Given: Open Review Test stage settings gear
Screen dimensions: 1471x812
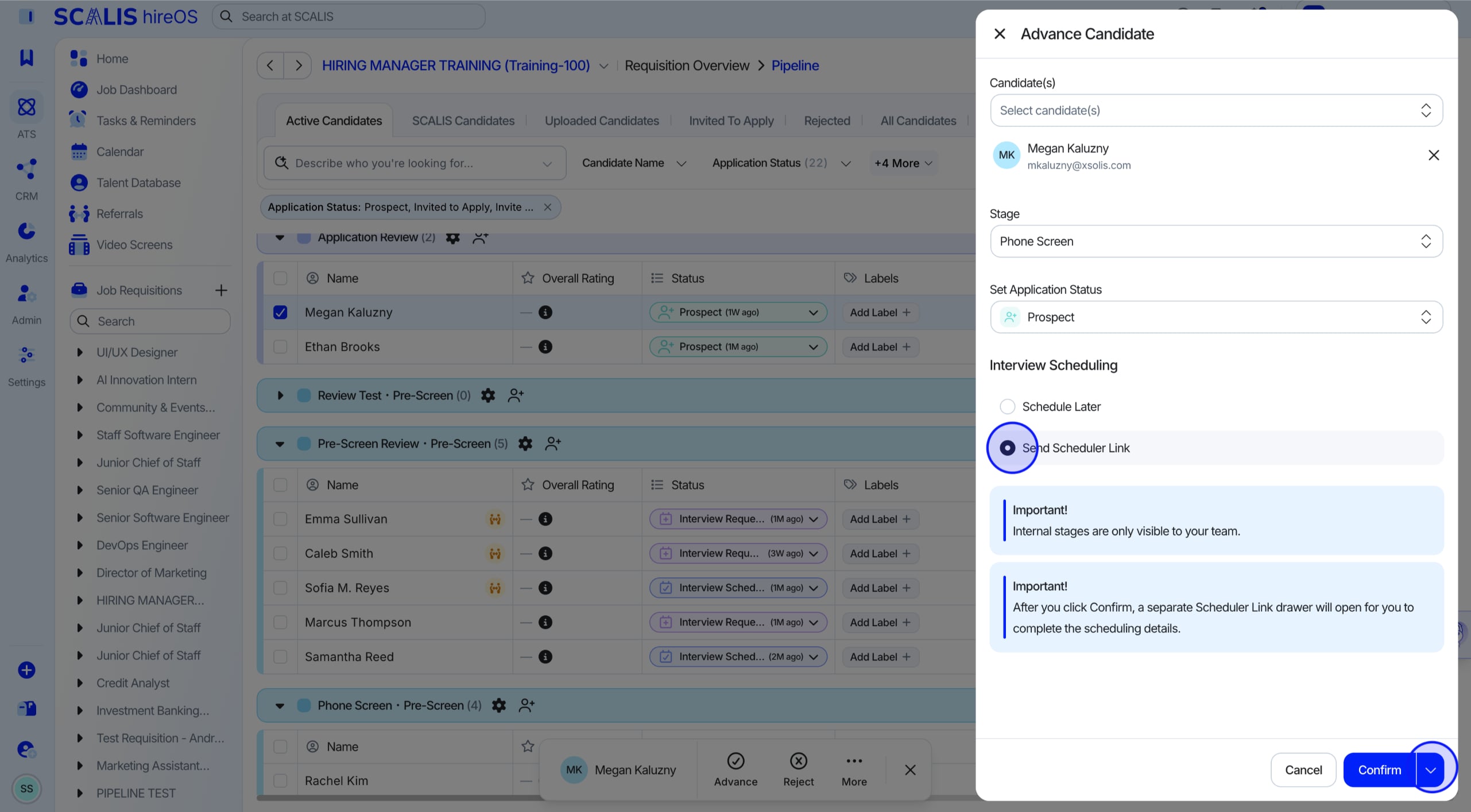Looking at the screenshot, I should (488, 395).
